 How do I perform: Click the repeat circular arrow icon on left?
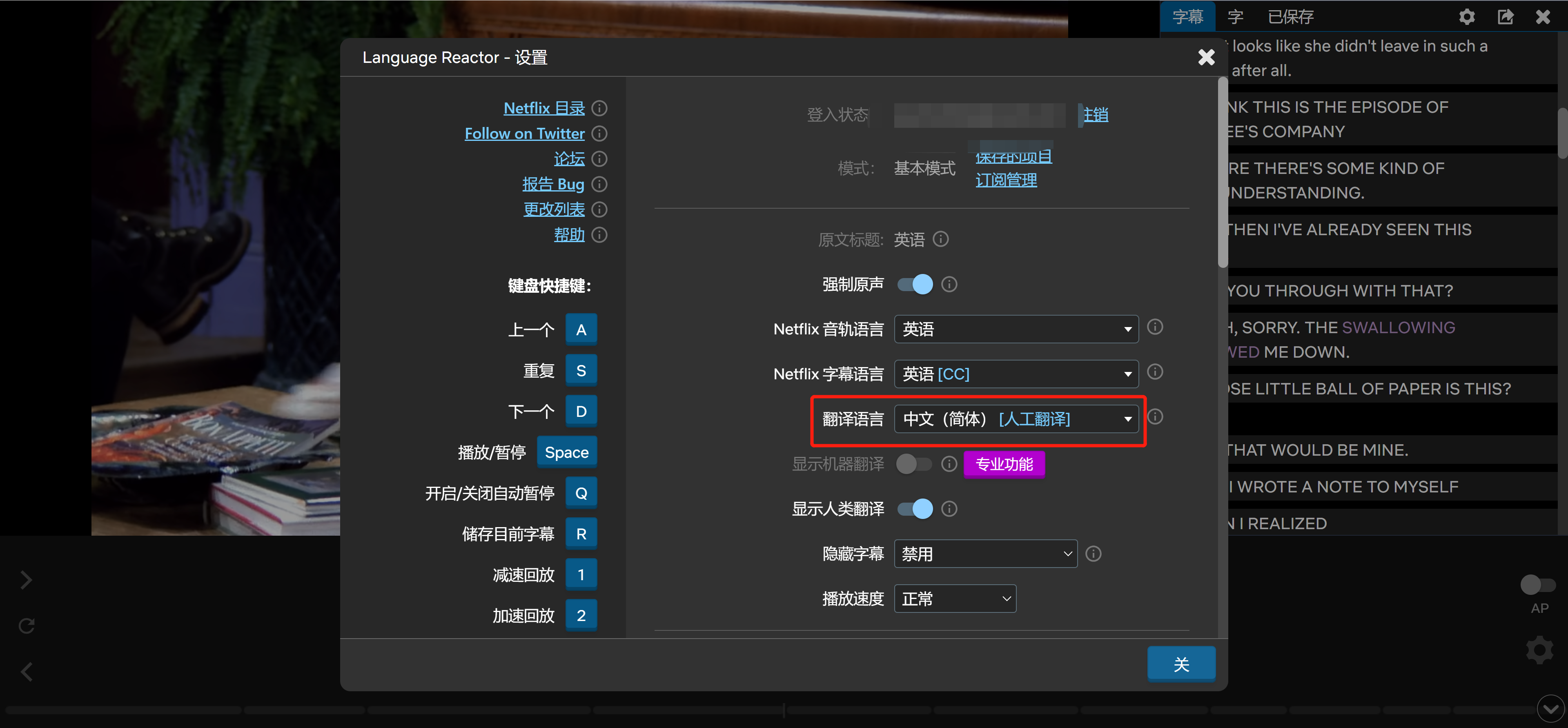pos(26,626)
